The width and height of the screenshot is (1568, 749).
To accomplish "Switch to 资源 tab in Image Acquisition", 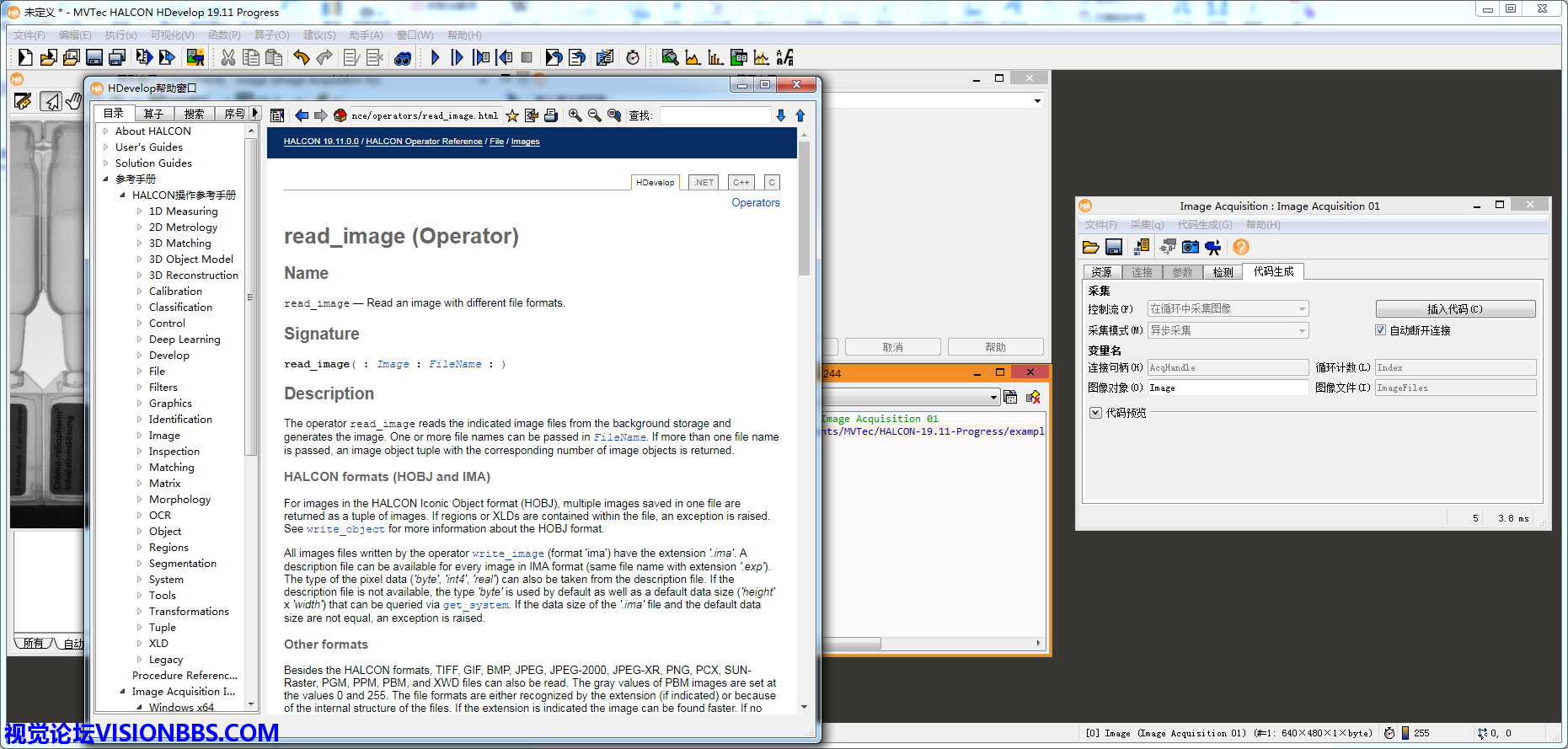I will [1102, 272].
